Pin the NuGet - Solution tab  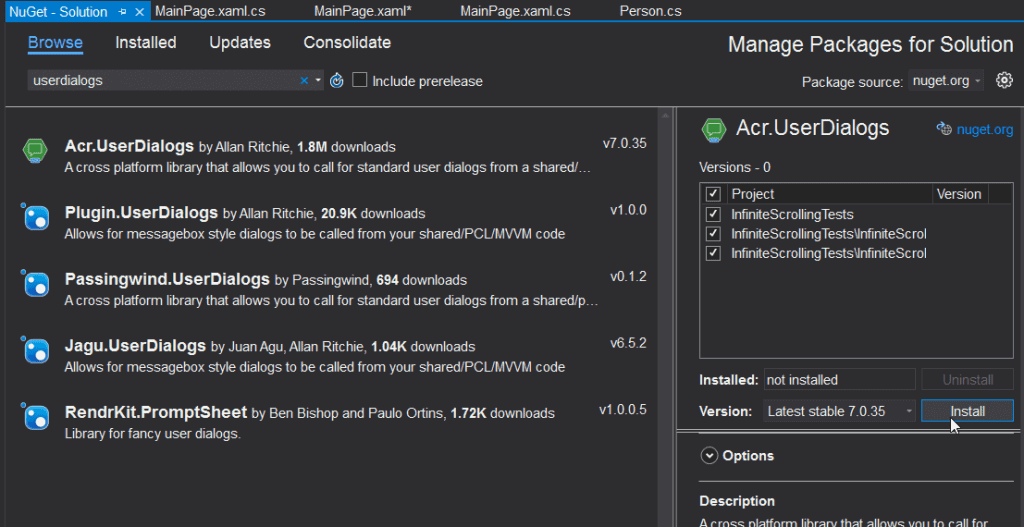click(123, 12)
